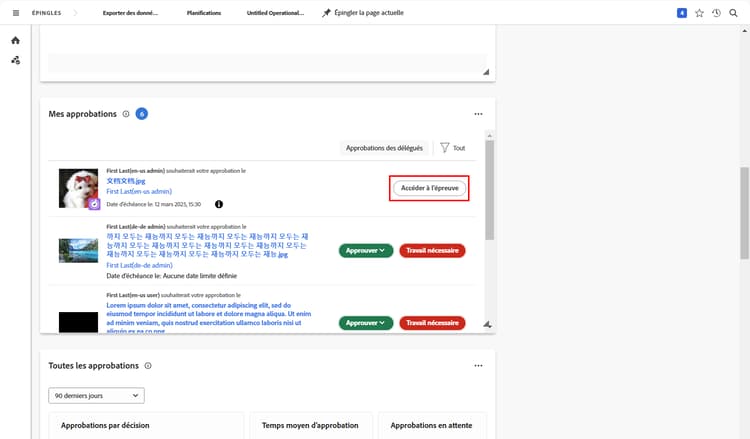Click the dog image thumbnail
The width and height of the screenshot is (750, 439).
pos(78,188)
